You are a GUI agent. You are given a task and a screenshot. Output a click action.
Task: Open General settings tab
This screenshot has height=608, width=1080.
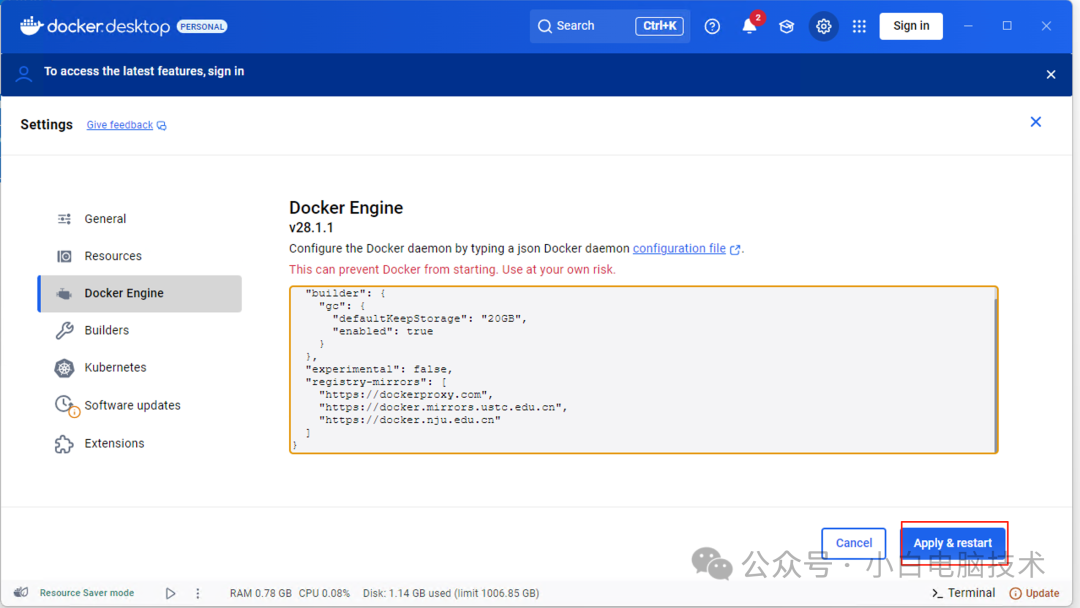[x=140, y=219]
